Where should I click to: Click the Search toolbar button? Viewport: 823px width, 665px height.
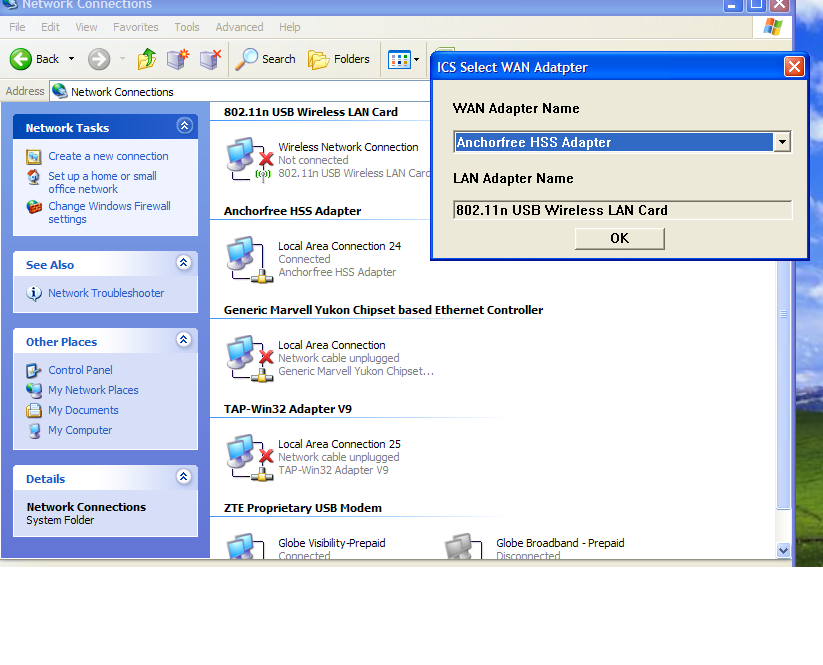point(265,59)
